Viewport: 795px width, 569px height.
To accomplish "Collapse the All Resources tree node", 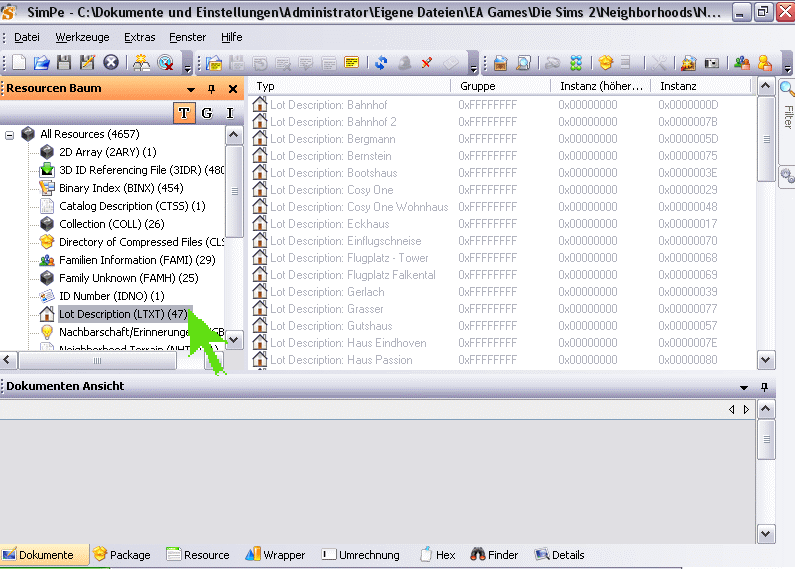I will tap(10, 134).
